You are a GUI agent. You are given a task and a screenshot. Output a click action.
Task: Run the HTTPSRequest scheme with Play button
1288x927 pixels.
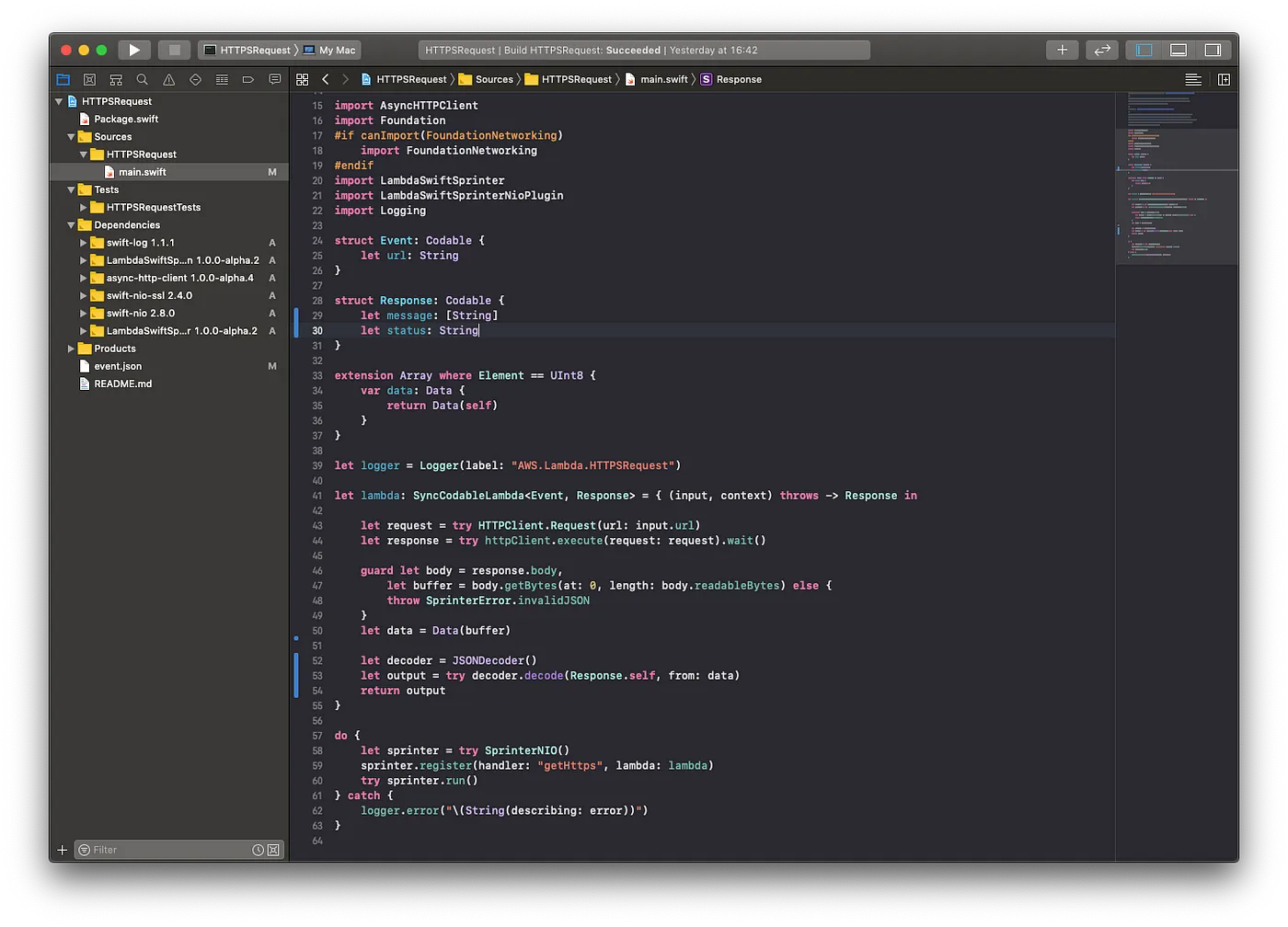(134, 50)
